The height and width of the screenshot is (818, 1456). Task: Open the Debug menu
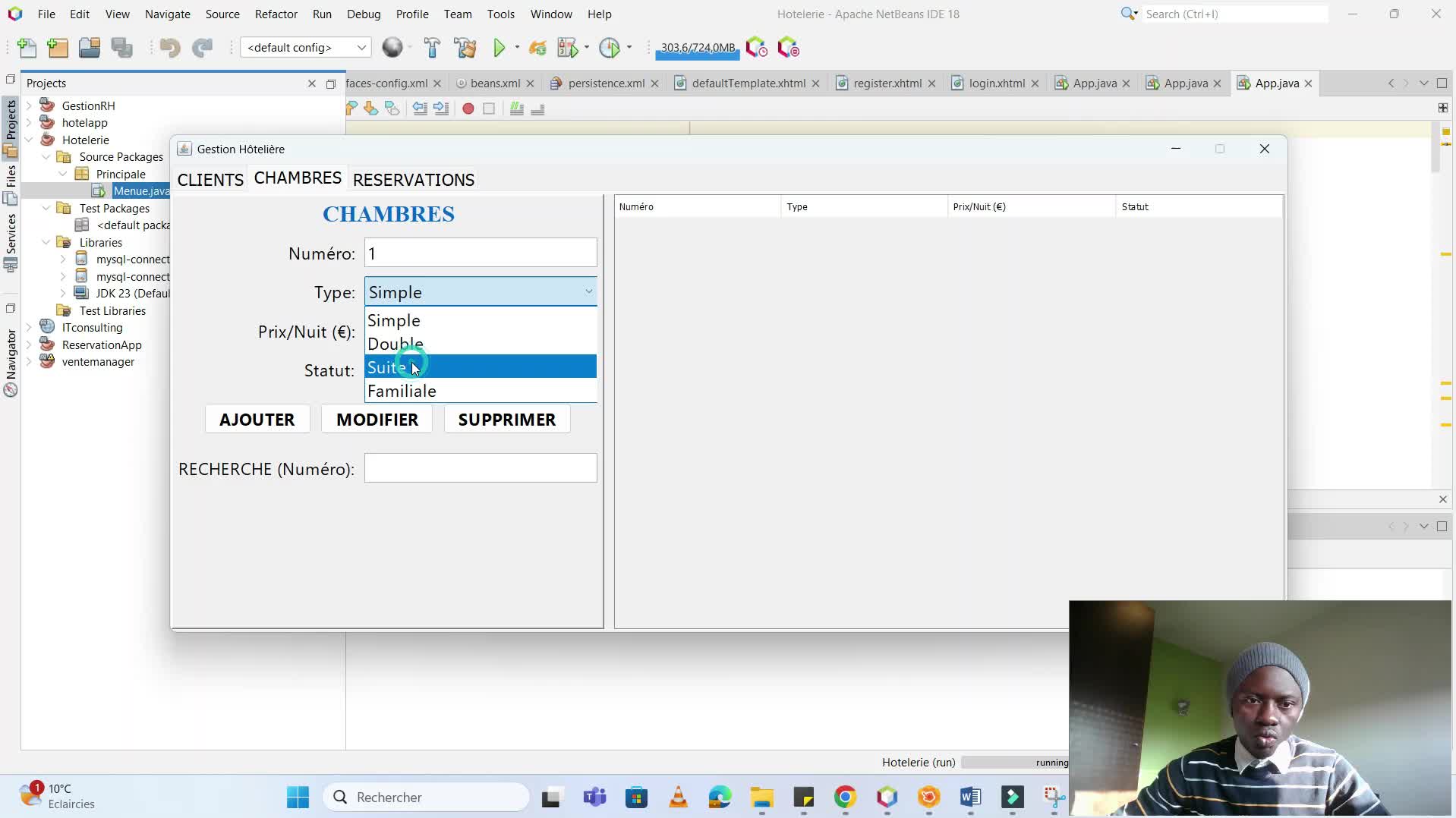pyautogui.click(x=364, y=14)
